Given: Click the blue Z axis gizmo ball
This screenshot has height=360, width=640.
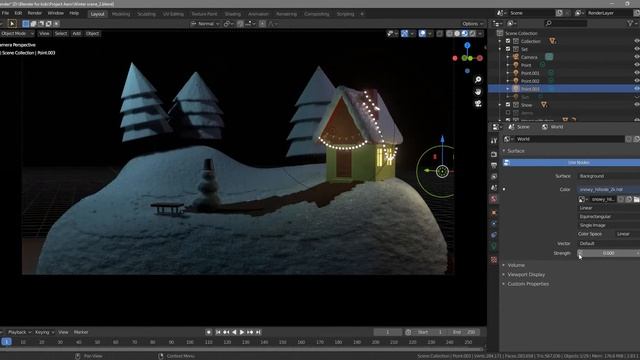Looking at the screenshot, I should click(x=467, y=45).
